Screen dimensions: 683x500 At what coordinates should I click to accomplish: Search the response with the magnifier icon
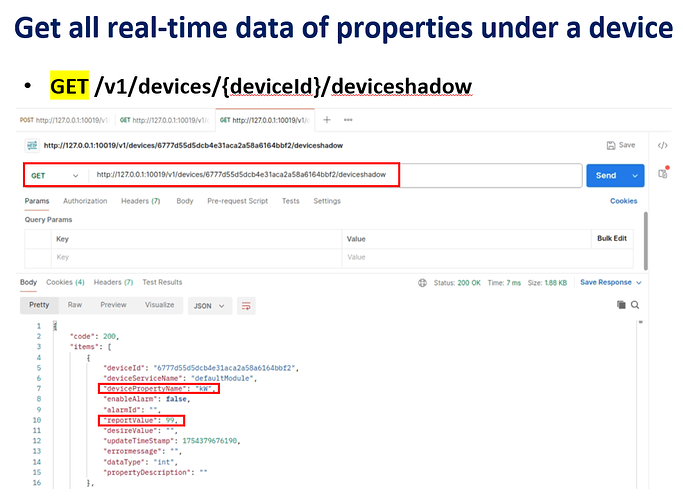pyautogui.click(x=635, y=305)
